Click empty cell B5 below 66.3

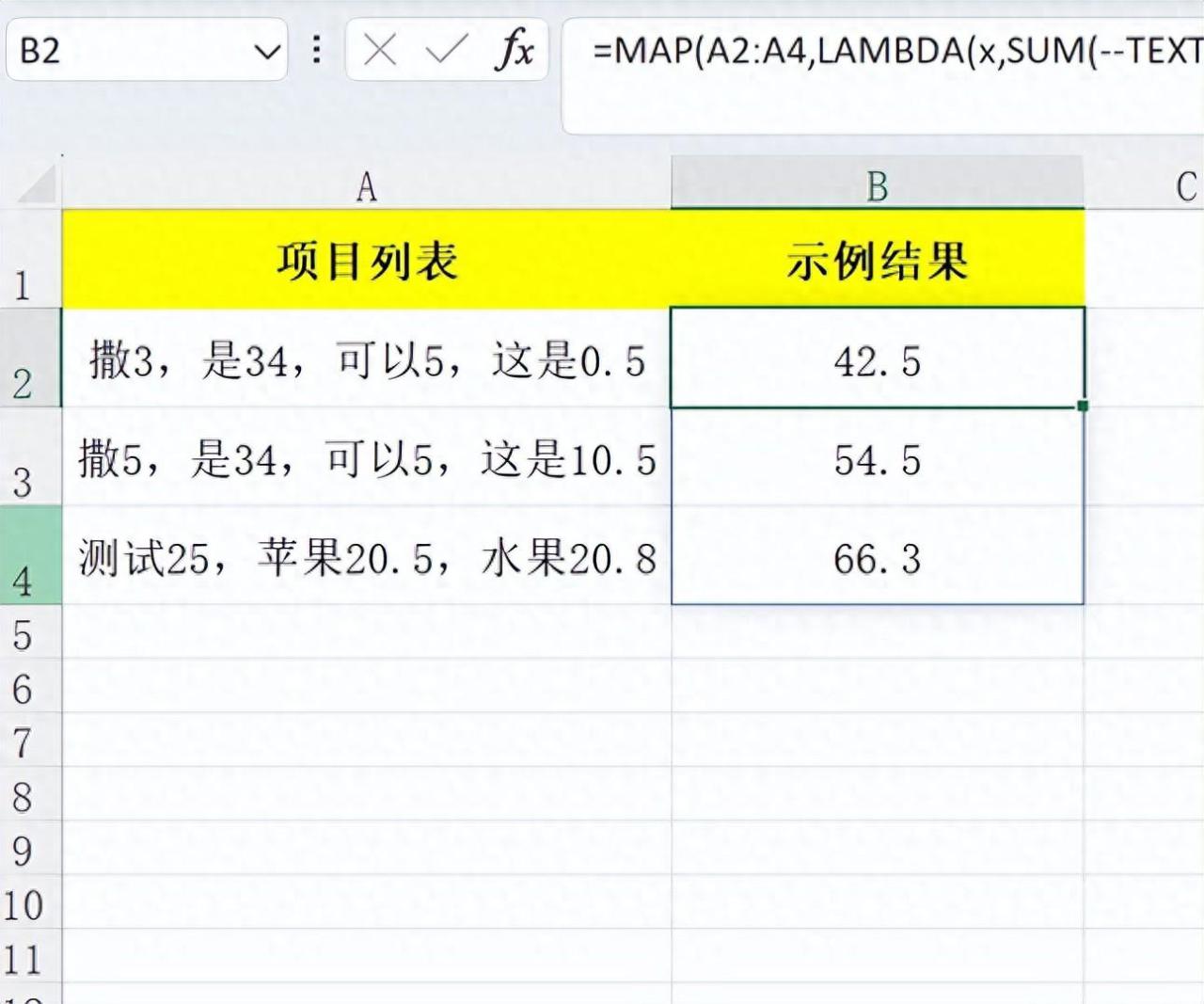[x=878, y=631]
